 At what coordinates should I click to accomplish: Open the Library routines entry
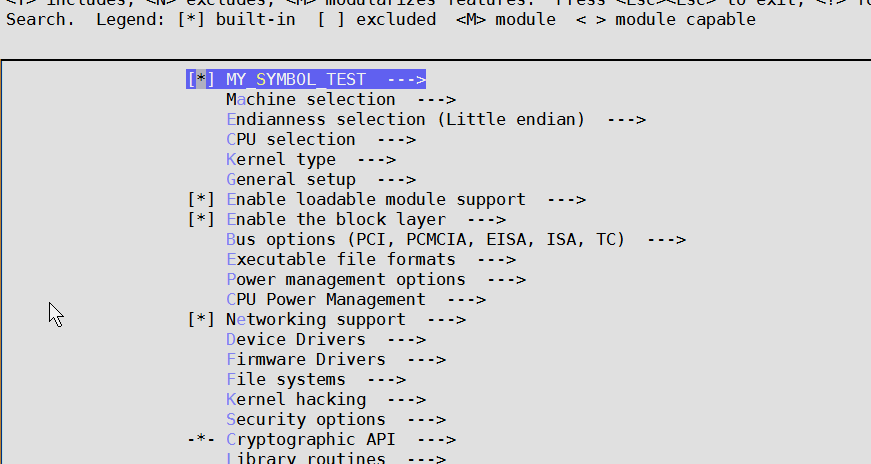[x=305, y=458]
